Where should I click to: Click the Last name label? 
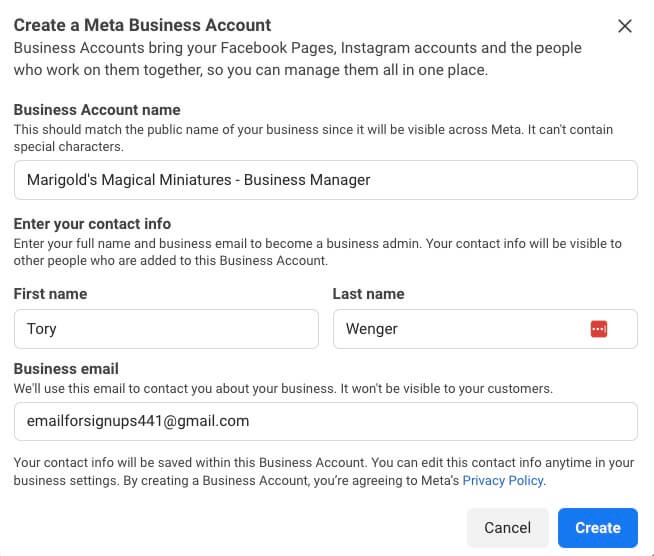tap(368, 294)
